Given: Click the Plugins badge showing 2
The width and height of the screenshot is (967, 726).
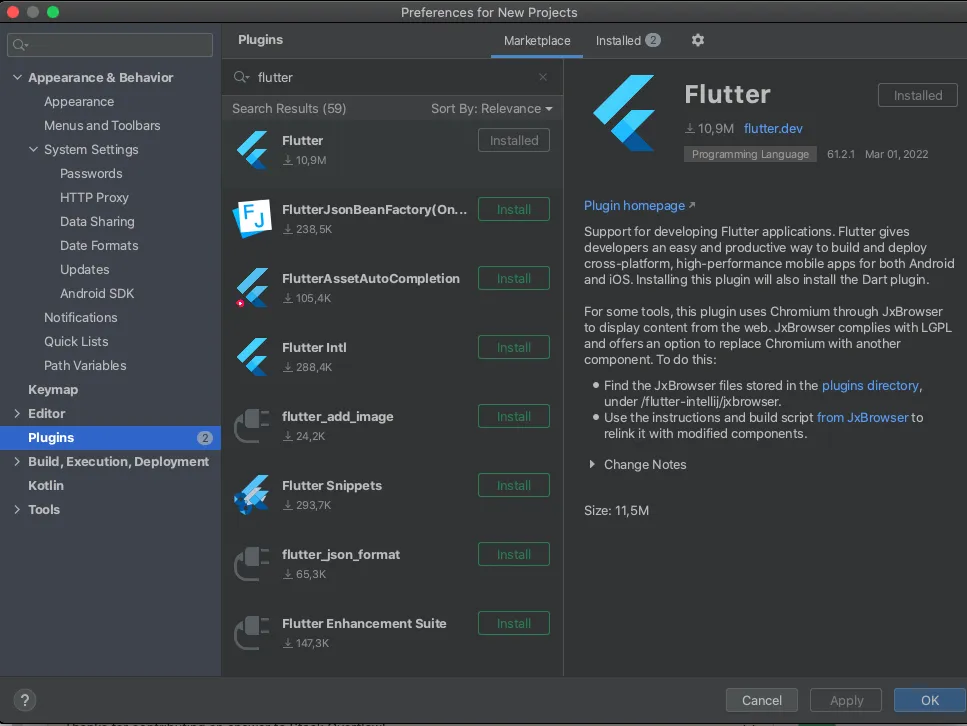Looking at the screenshot, I should coord(204,438).
